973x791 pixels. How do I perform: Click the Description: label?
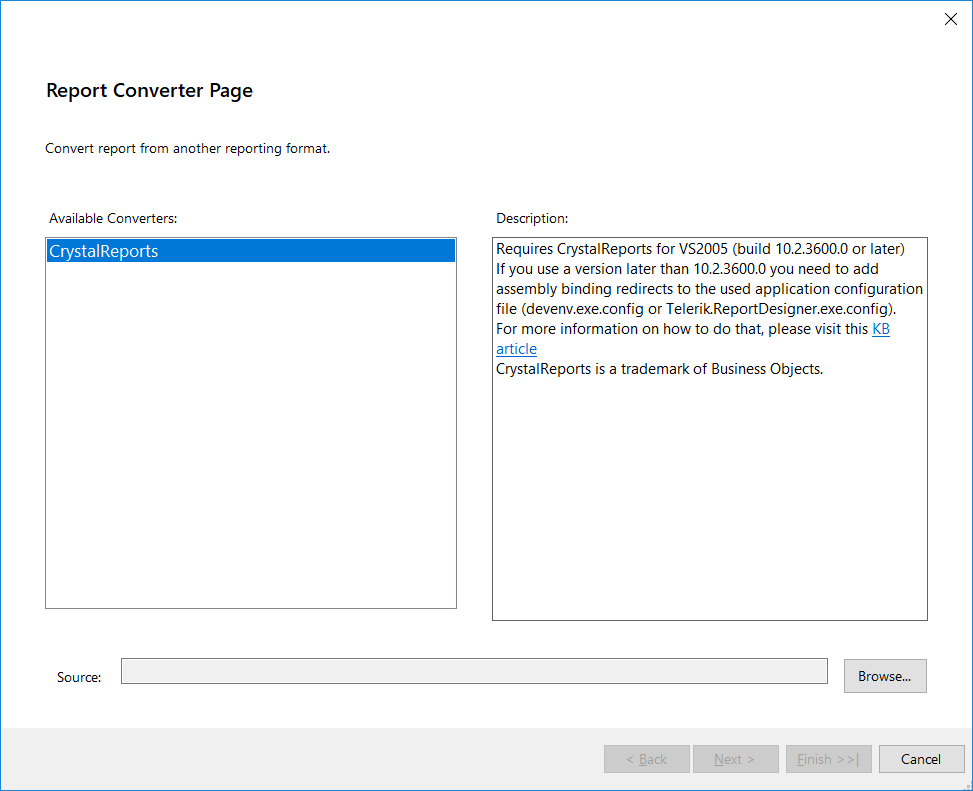click(x=532, y=217)
